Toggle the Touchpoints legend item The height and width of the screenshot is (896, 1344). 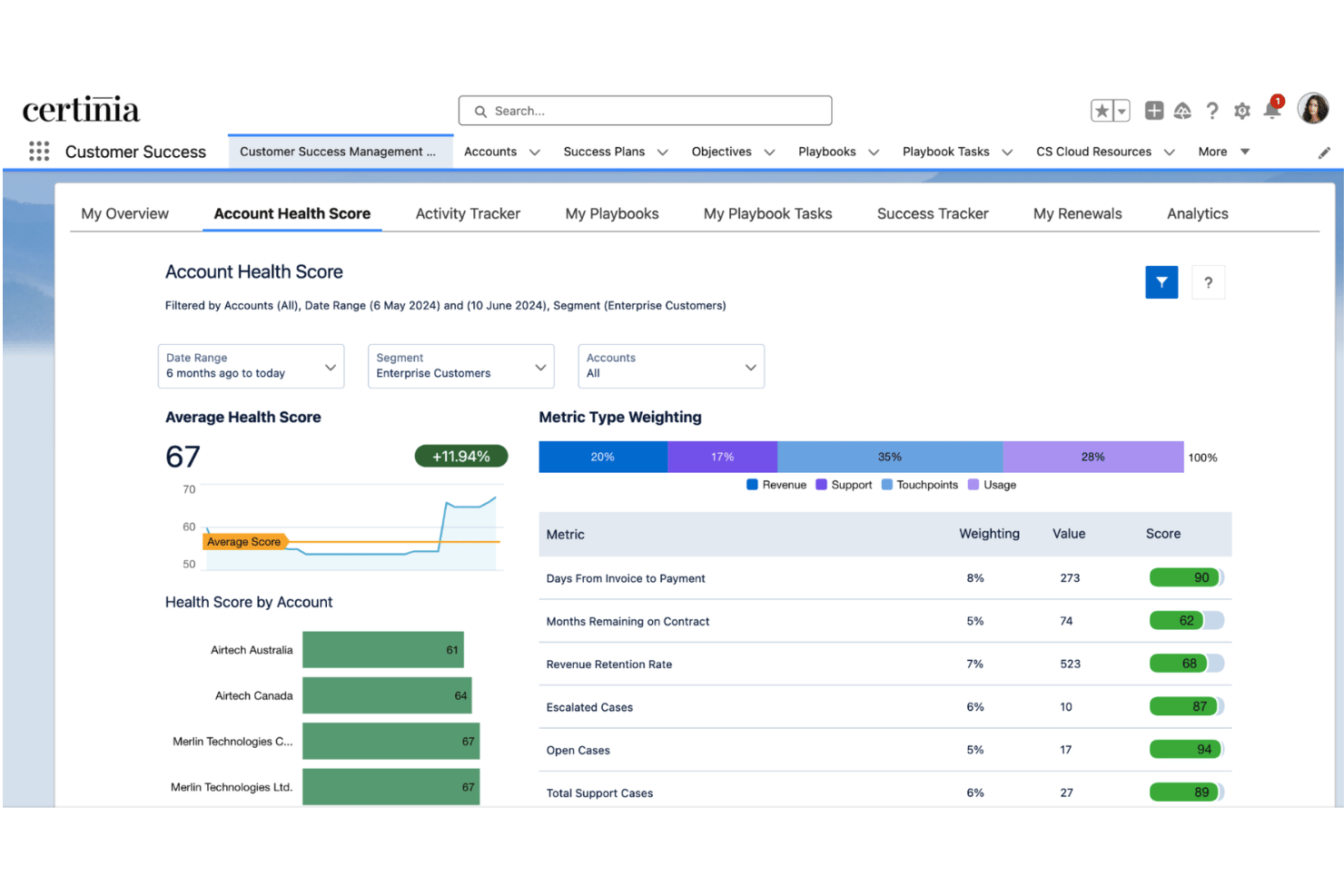point(919,485)
